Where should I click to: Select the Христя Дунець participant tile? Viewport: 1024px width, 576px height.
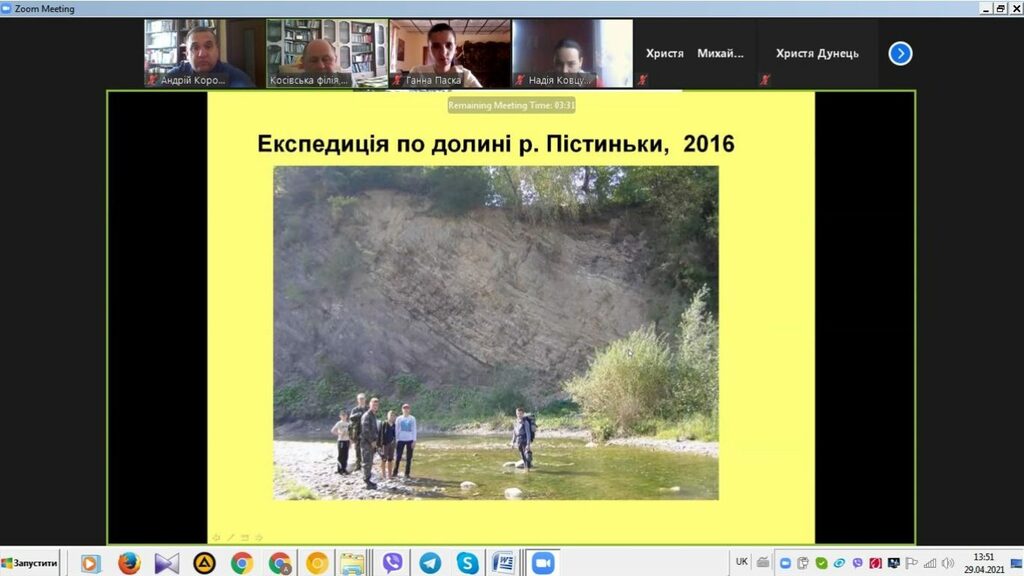pos(816,54)
